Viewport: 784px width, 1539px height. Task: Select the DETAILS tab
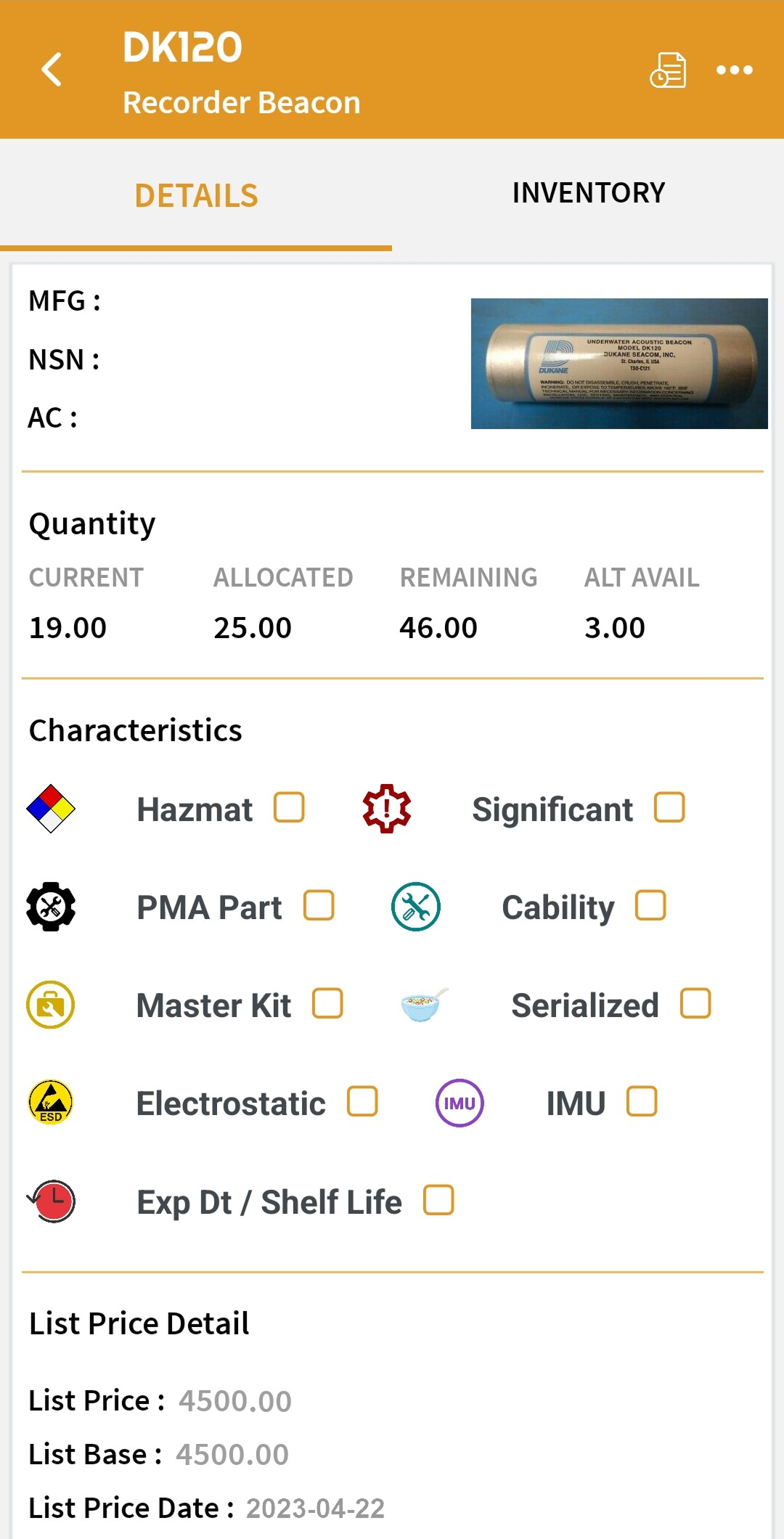196,196
